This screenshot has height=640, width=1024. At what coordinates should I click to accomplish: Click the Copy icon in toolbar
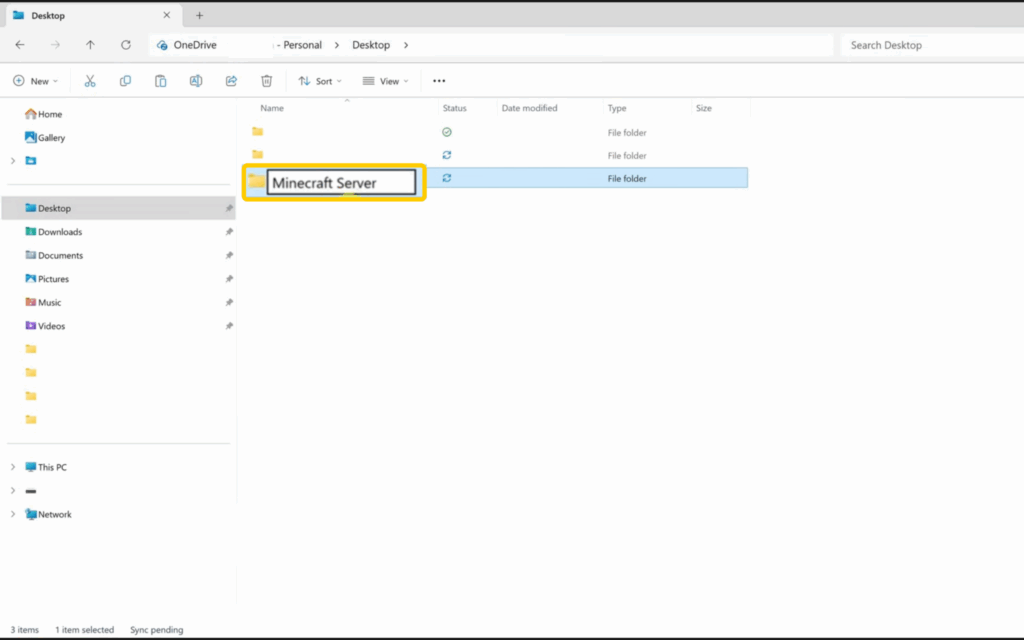pyautogui.click(x=125, y=81)
